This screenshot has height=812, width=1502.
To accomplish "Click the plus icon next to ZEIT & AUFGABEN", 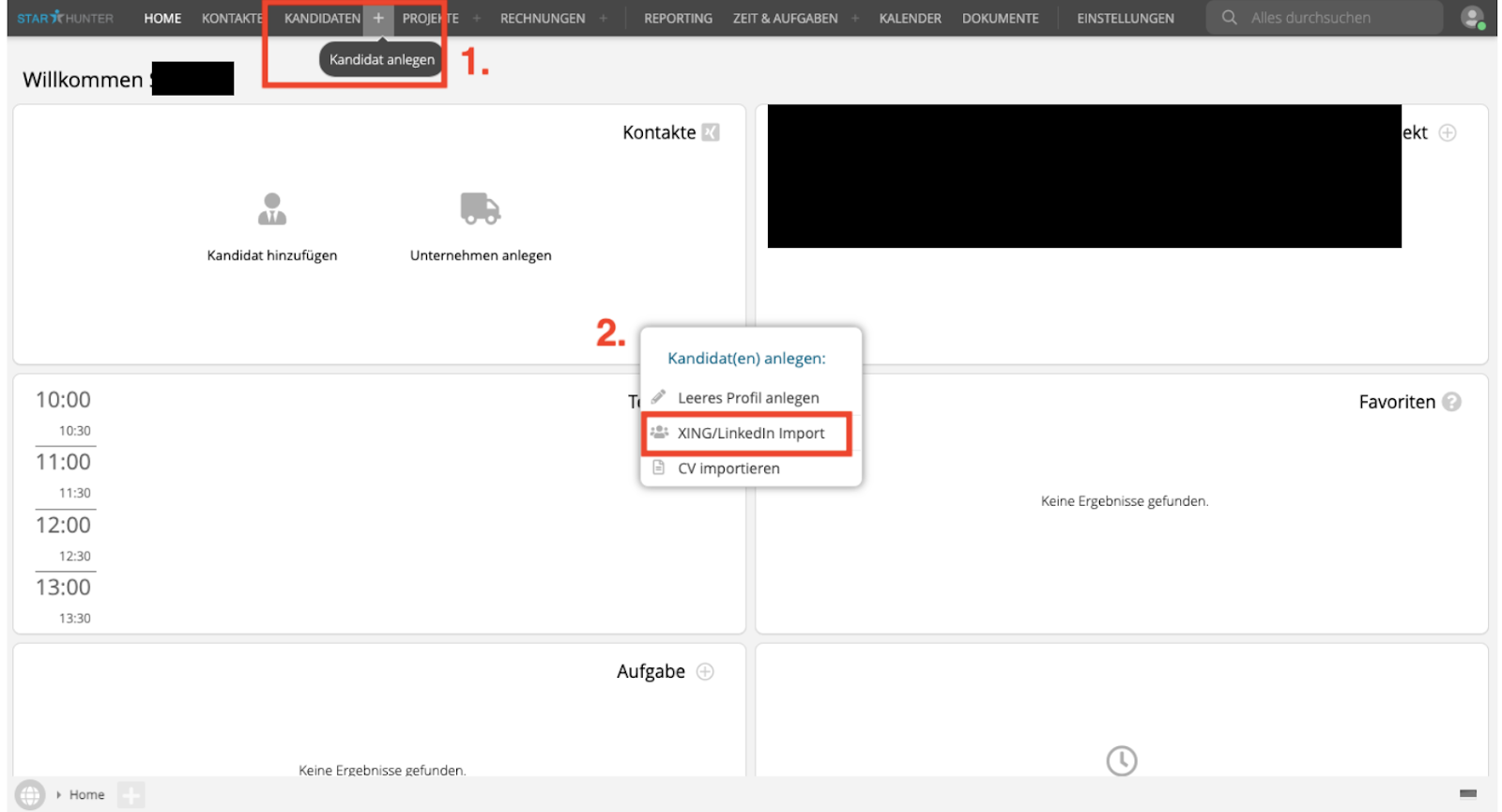I will 855,18.
